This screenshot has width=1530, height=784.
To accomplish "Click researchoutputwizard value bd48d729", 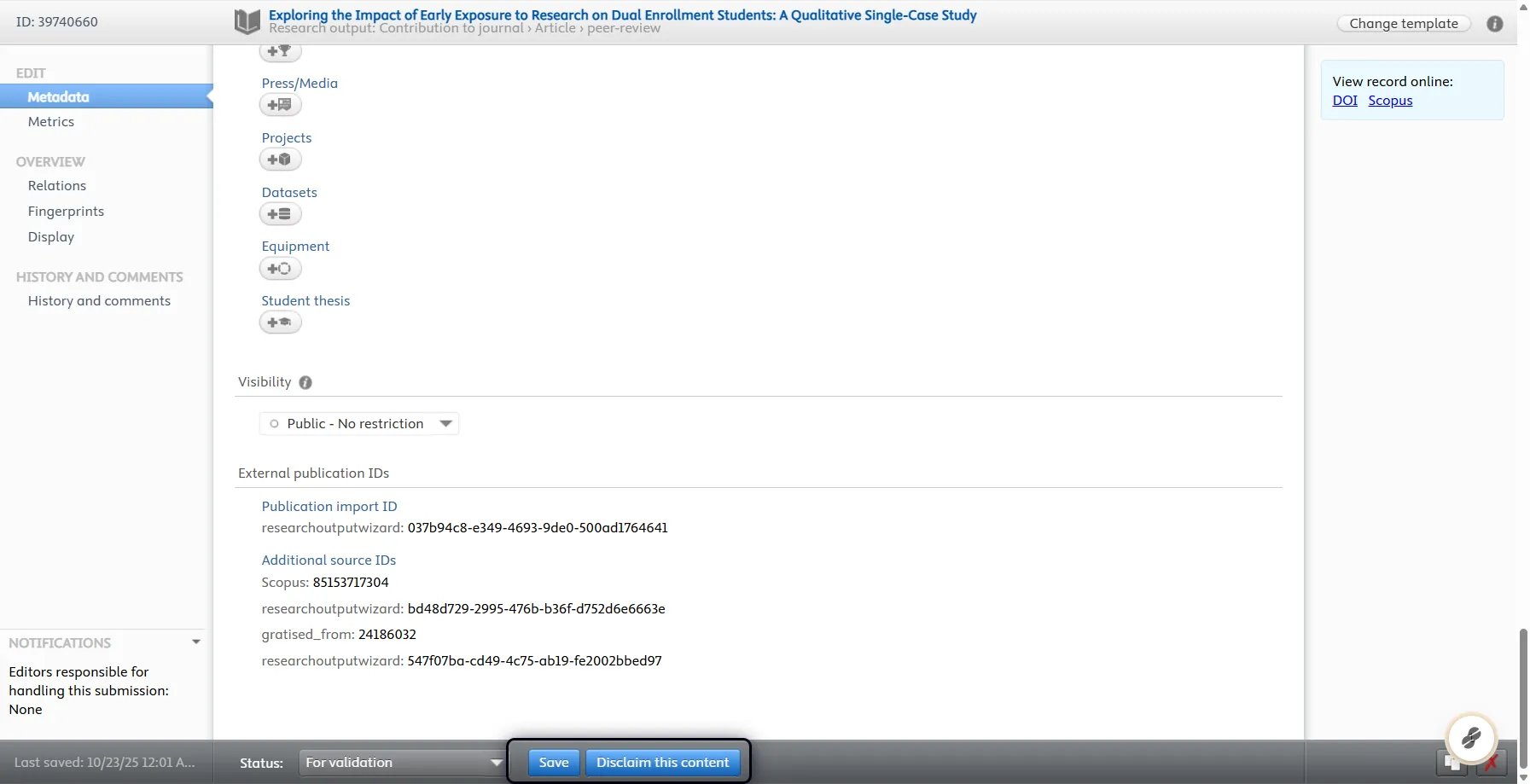I will (536, 609).
